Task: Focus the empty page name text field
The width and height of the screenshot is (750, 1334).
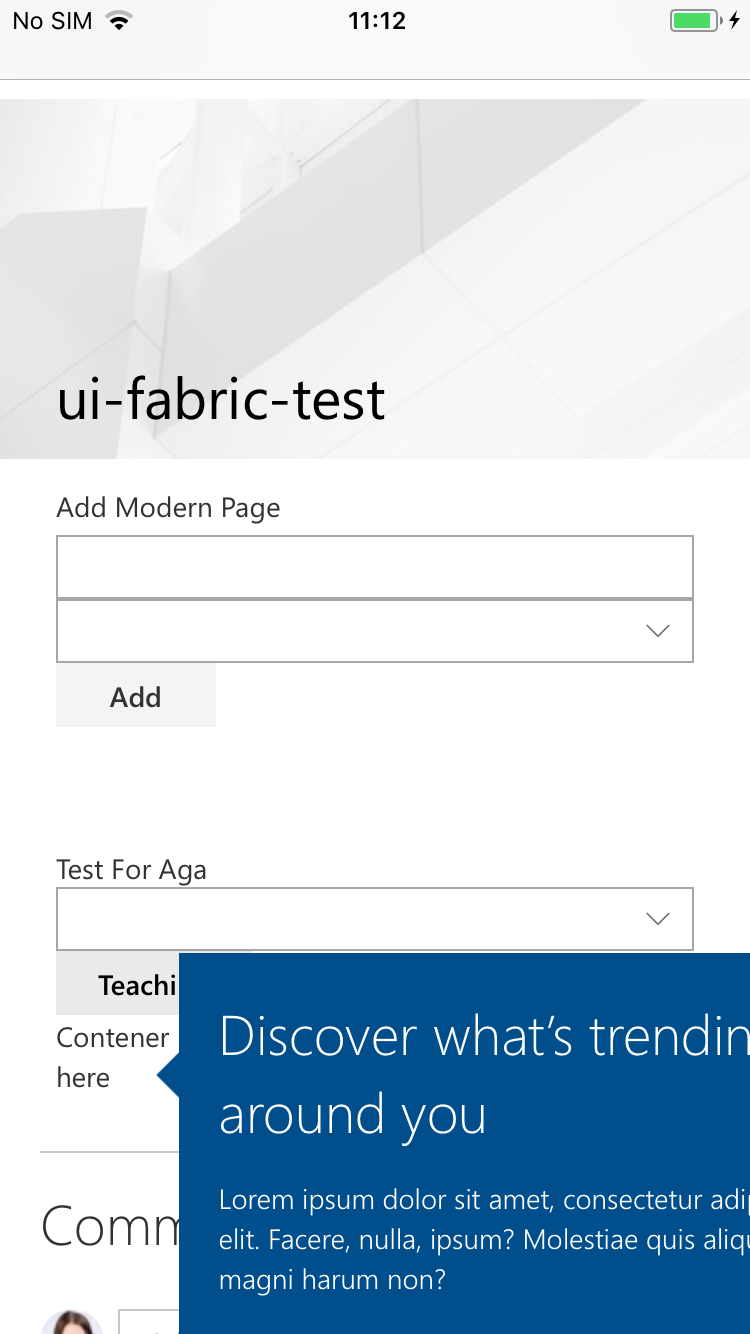Action: point(374,566)
